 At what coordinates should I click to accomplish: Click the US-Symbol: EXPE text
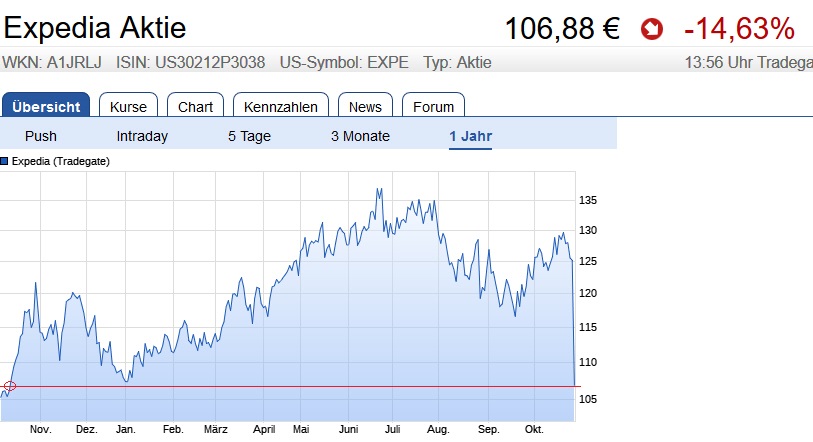344,63
